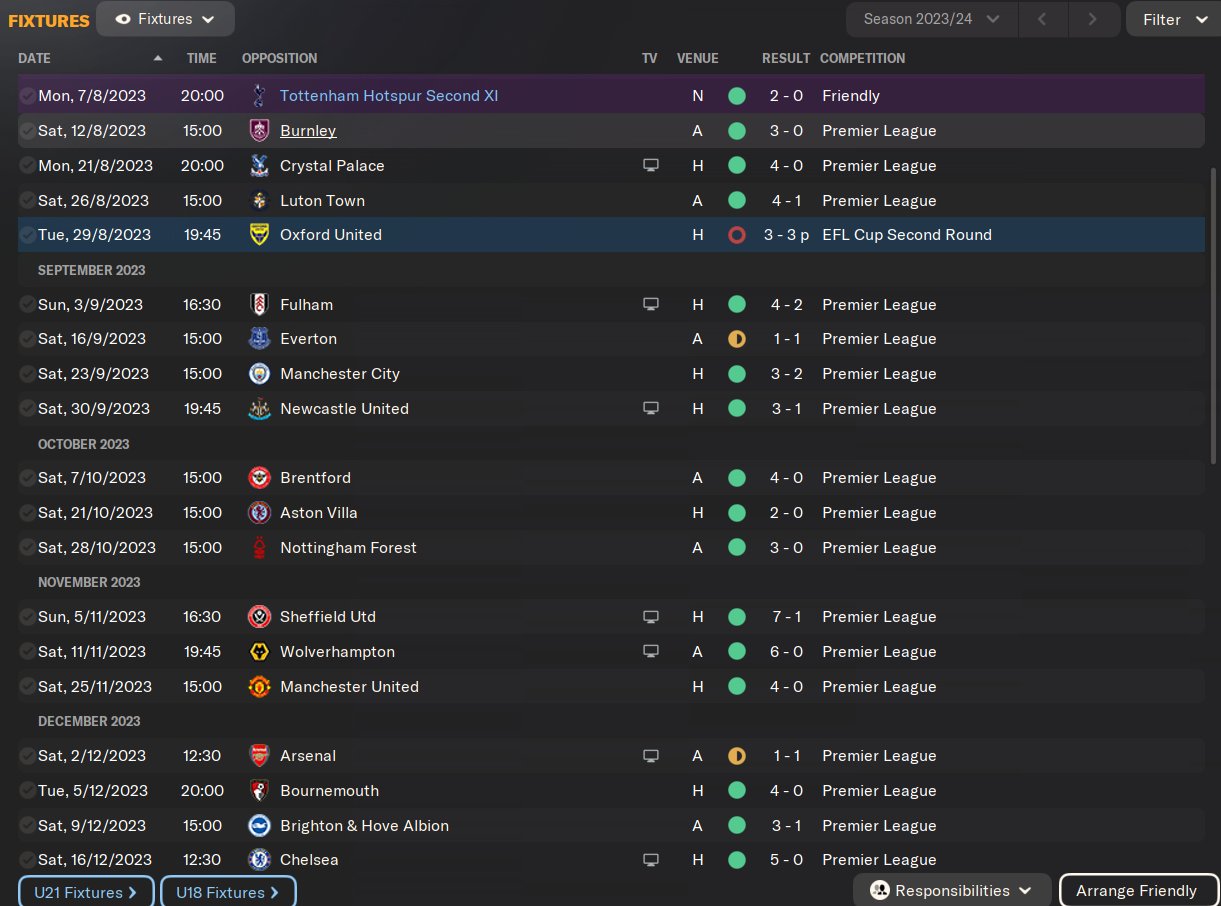Click the Arsenal club crest icon
This screenshot has width=1221, height=906.
point(259,756)
